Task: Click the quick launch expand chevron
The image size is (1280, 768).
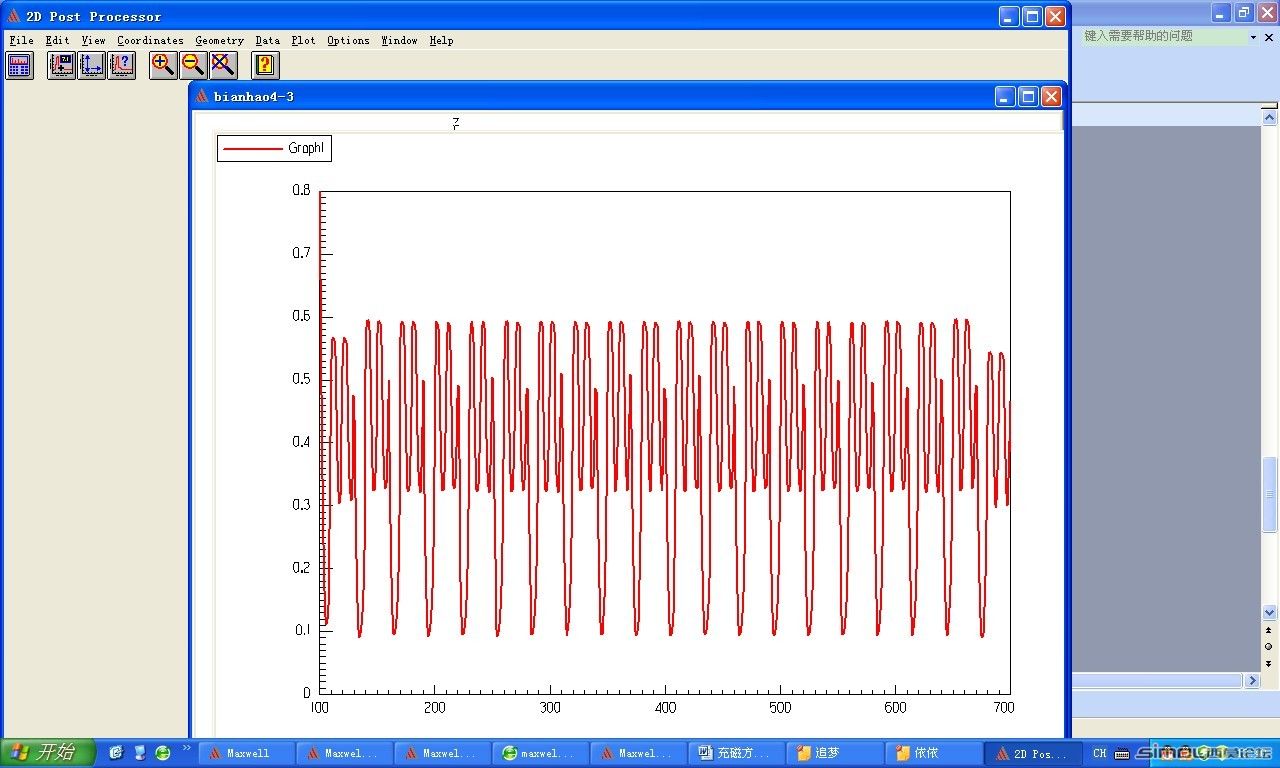Action: [186, 748]
